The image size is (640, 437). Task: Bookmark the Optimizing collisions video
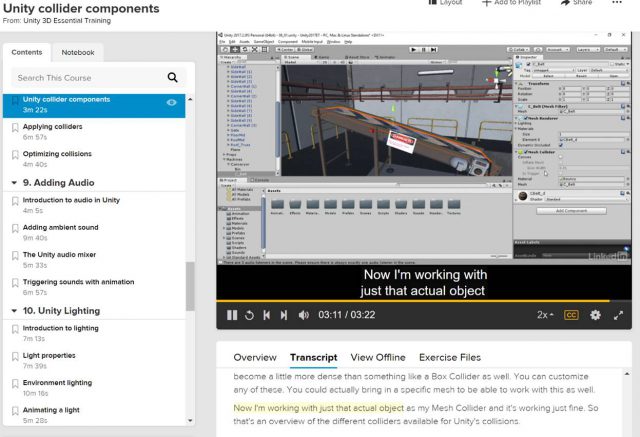click(15, 155)
